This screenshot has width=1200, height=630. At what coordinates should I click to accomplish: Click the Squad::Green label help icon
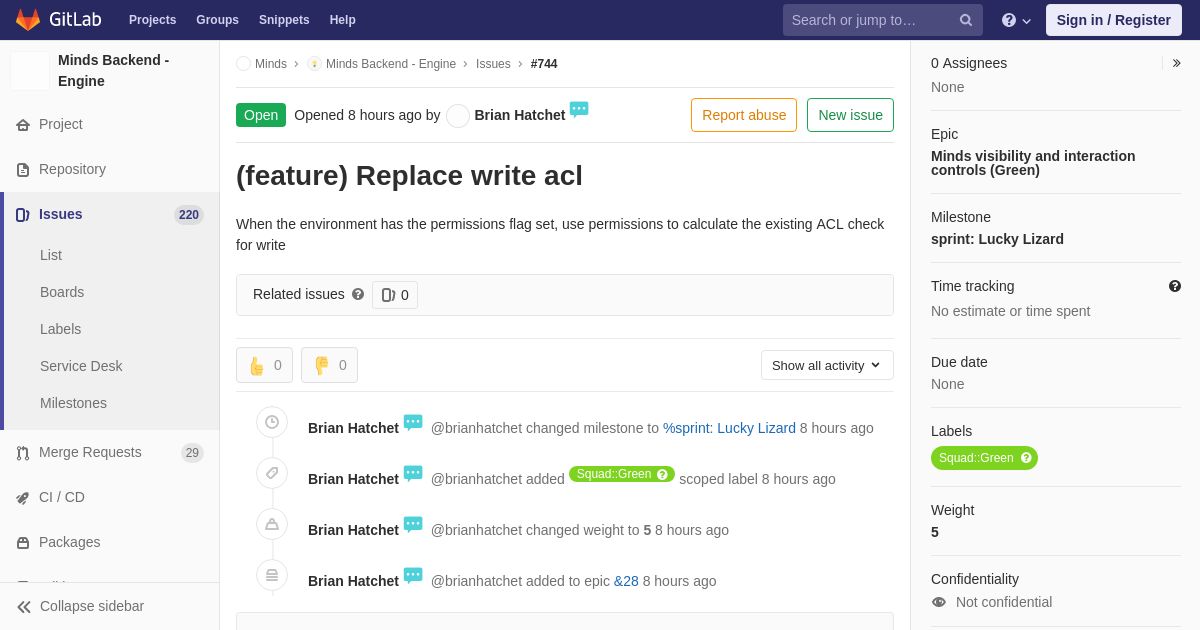(x=1026, y=458)
